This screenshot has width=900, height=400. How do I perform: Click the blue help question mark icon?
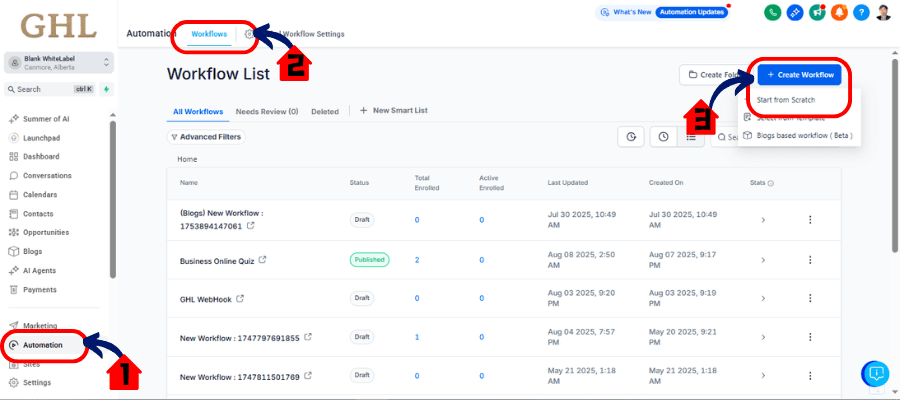(862, 12)
